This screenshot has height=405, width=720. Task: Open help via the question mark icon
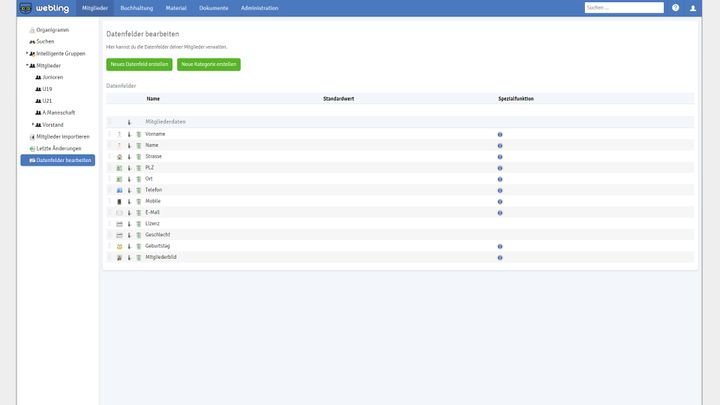click(x=675, y=8)
